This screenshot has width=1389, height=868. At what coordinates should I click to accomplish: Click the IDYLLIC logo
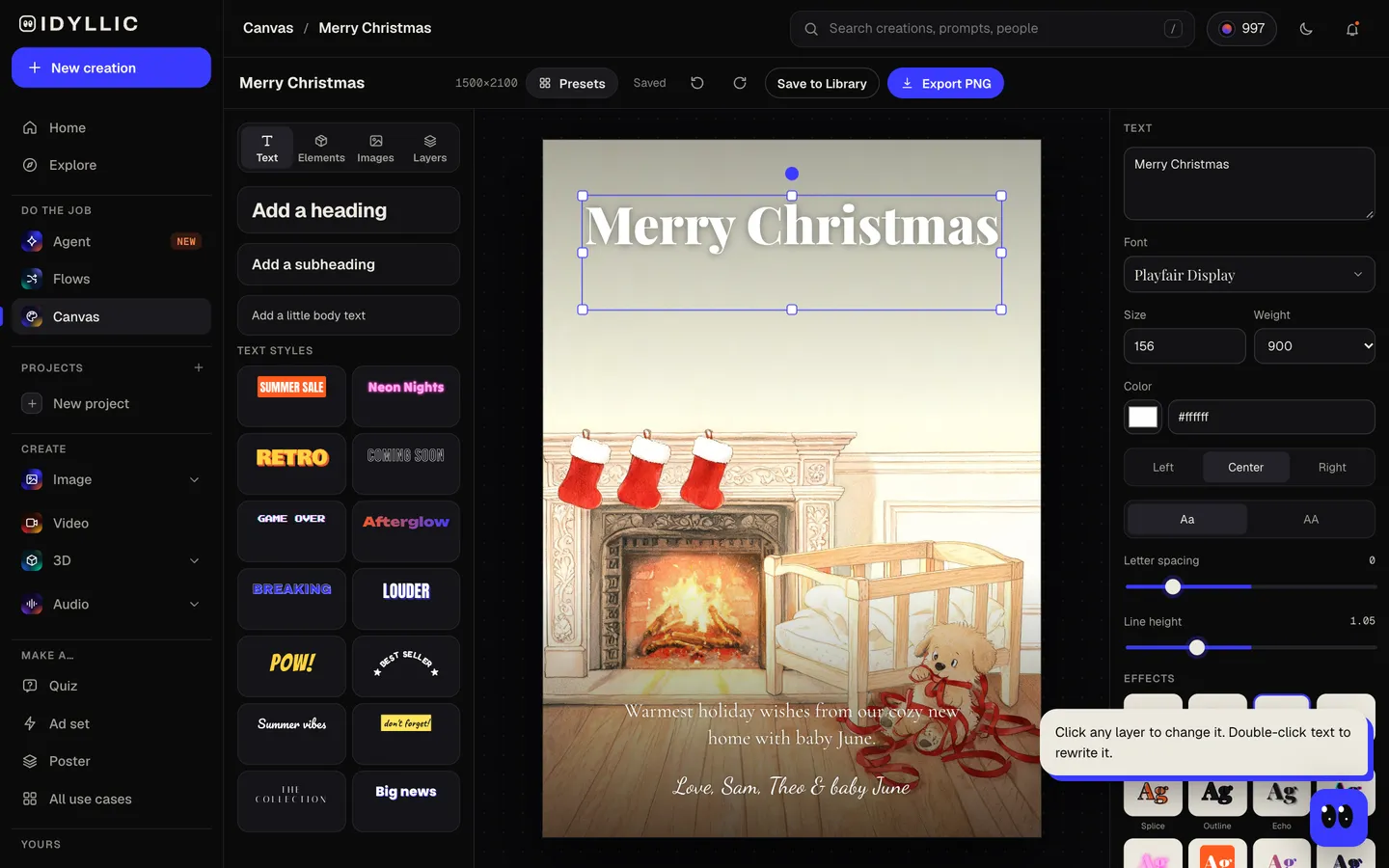click(x=79, y=24)
